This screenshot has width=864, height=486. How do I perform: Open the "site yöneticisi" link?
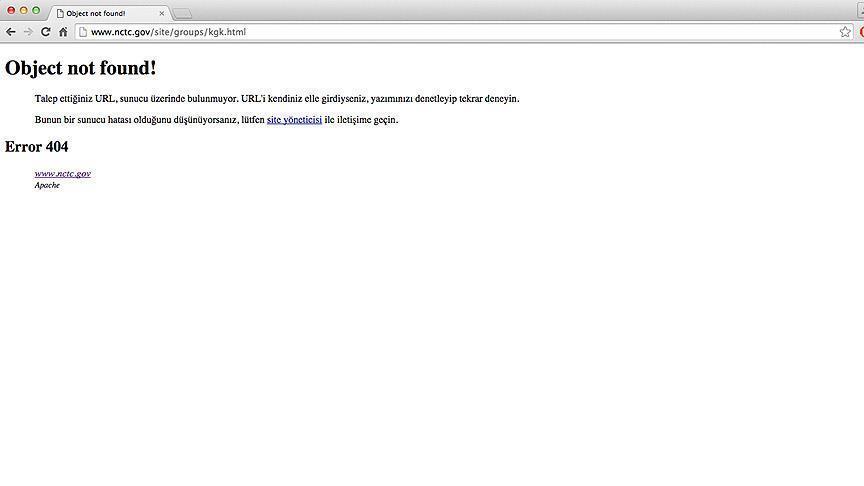[294, 120]
